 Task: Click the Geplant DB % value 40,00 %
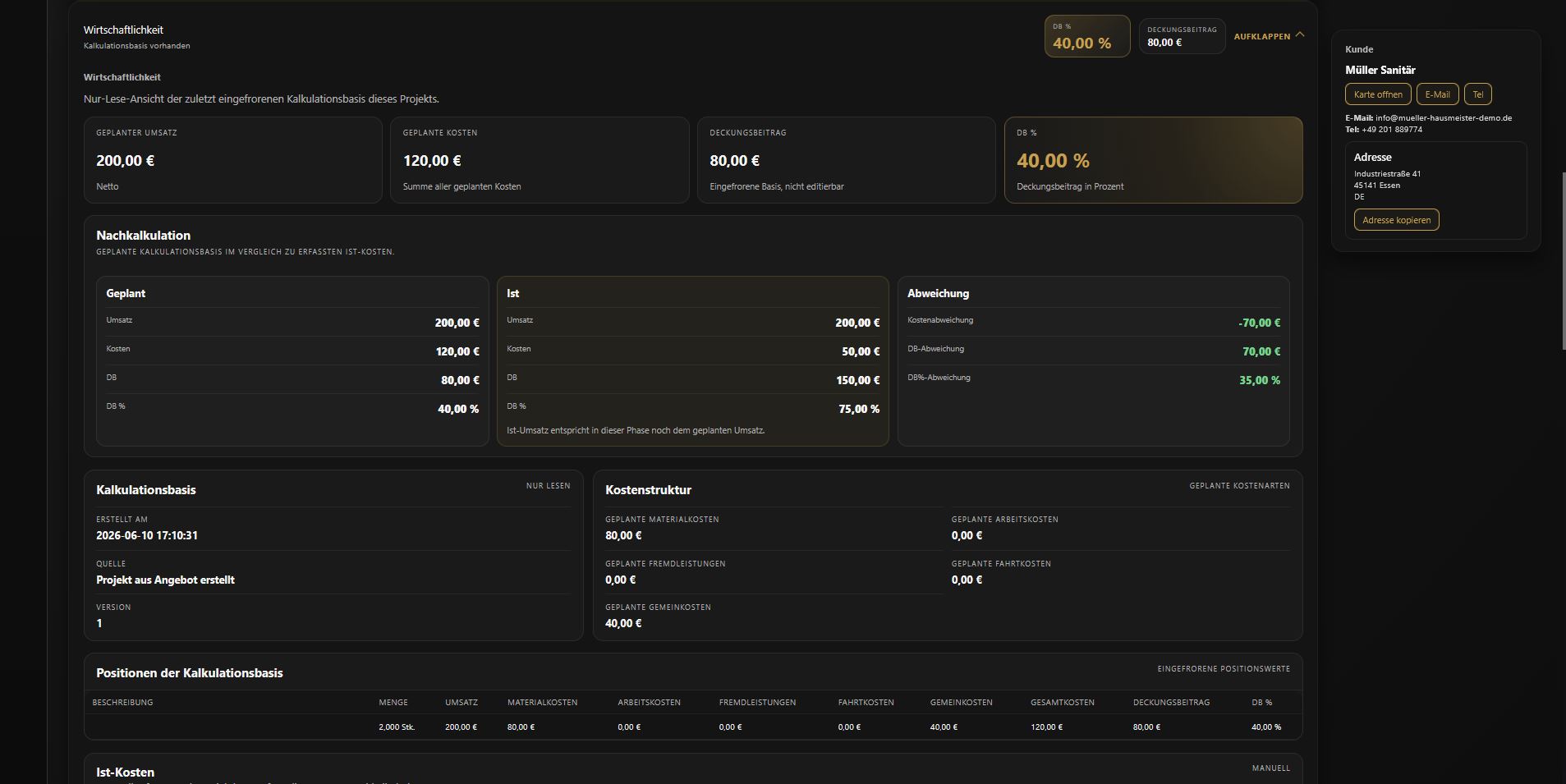(x=458, y=409)
